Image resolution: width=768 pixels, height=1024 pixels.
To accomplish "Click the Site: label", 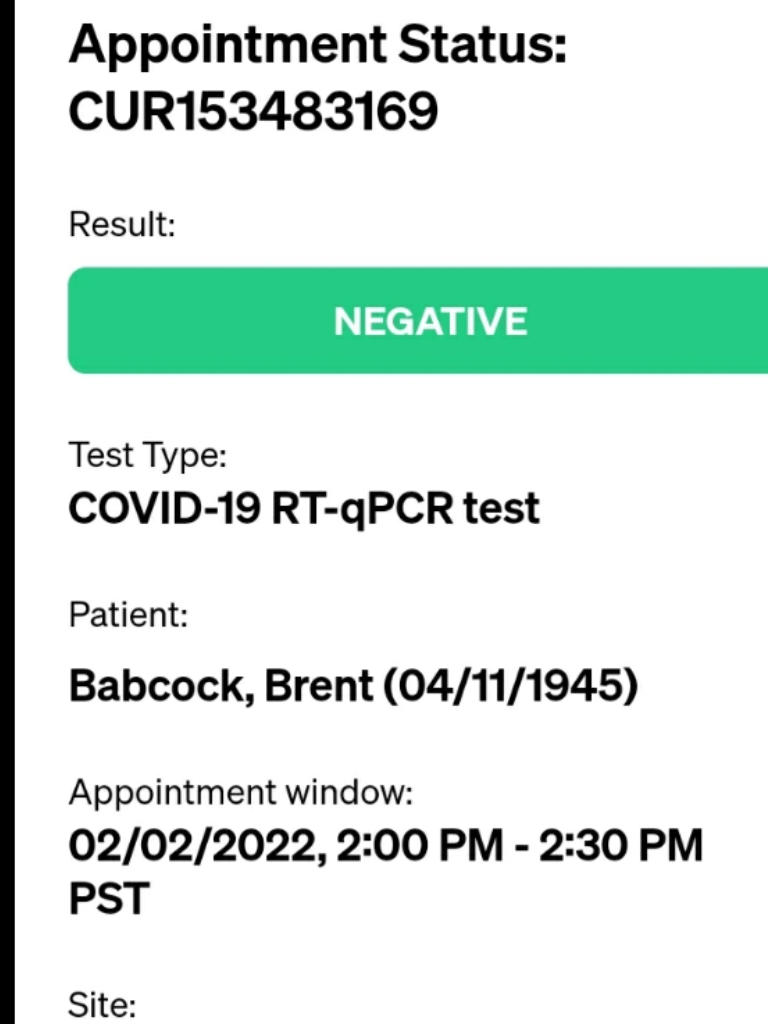I will (101, 1004).
